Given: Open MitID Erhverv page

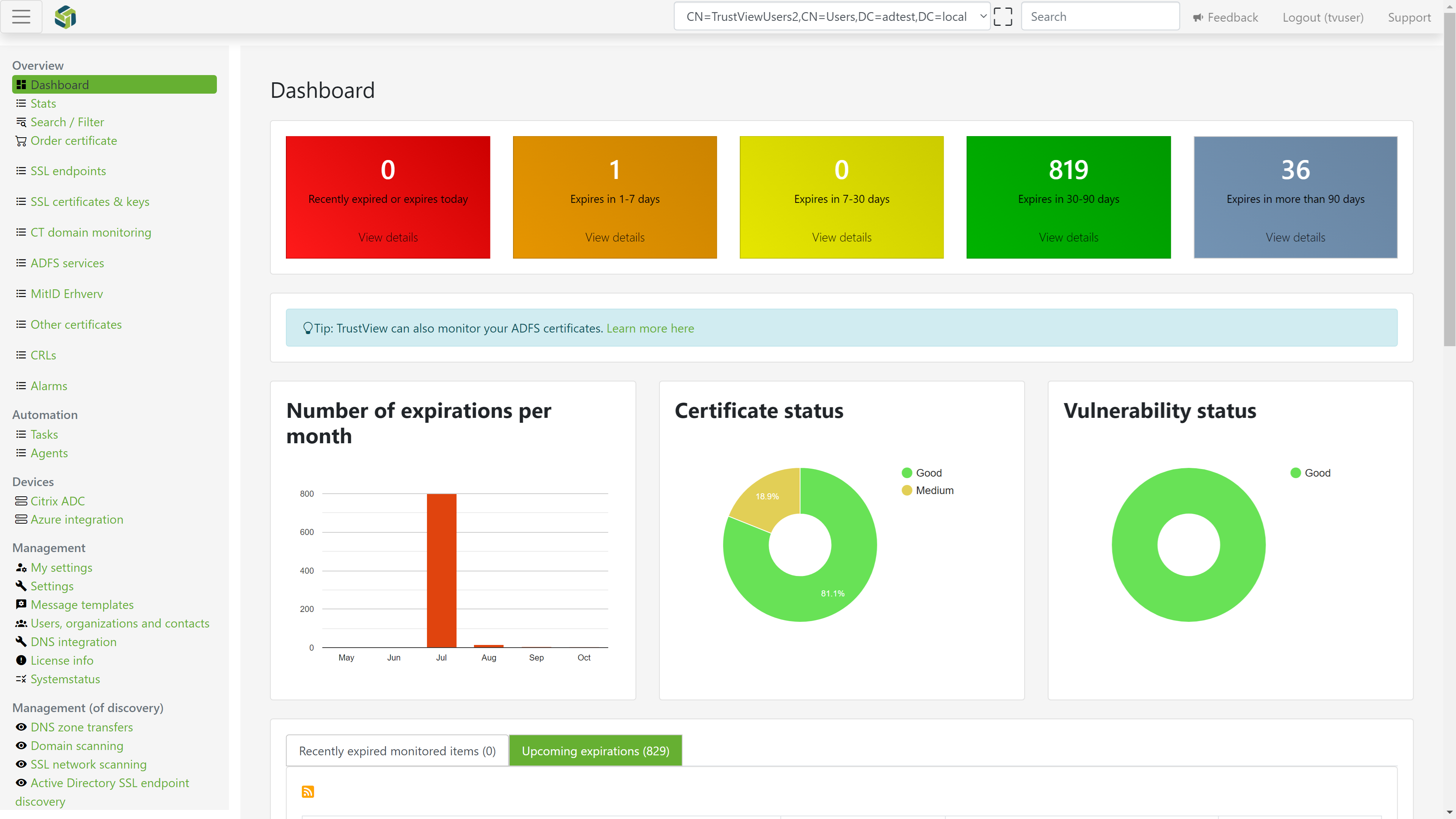Looking at the screenshot, I should click(x=67, y=294).
